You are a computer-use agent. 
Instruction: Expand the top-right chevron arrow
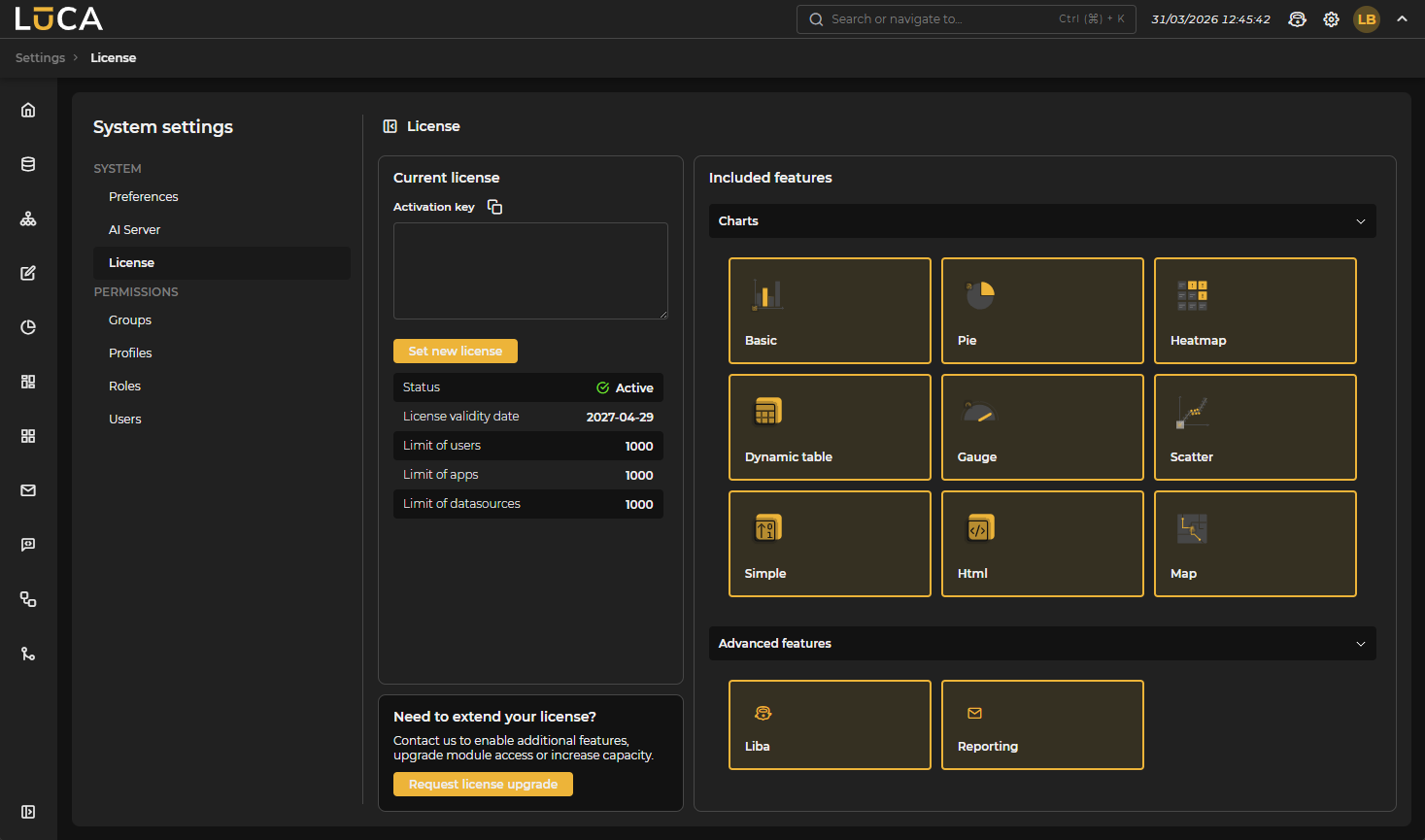tap(1402, 18)
